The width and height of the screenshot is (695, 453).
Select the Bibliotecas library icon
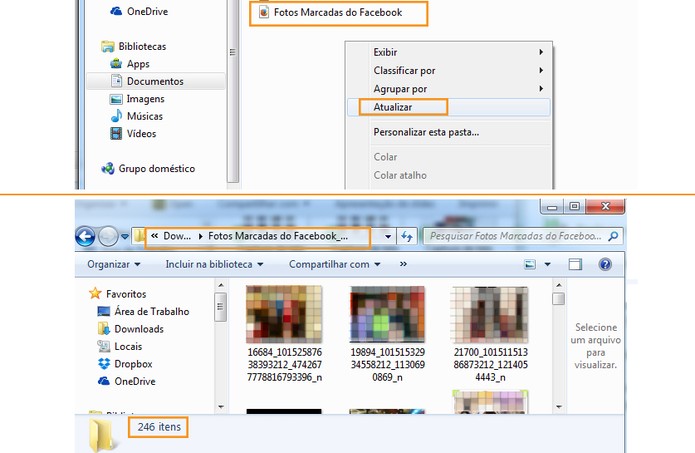coord(107,46)
